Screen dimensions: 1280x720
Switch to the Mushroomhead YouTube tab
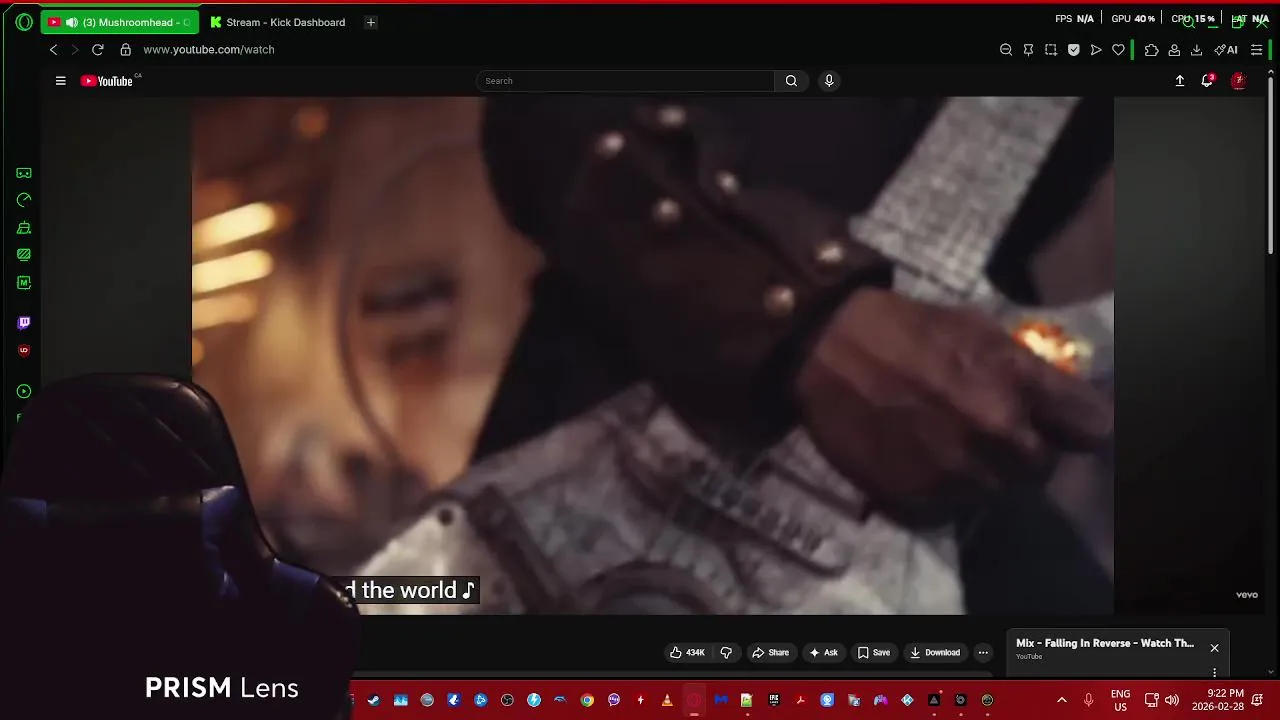pyautogui.click(x=119, y=22)
